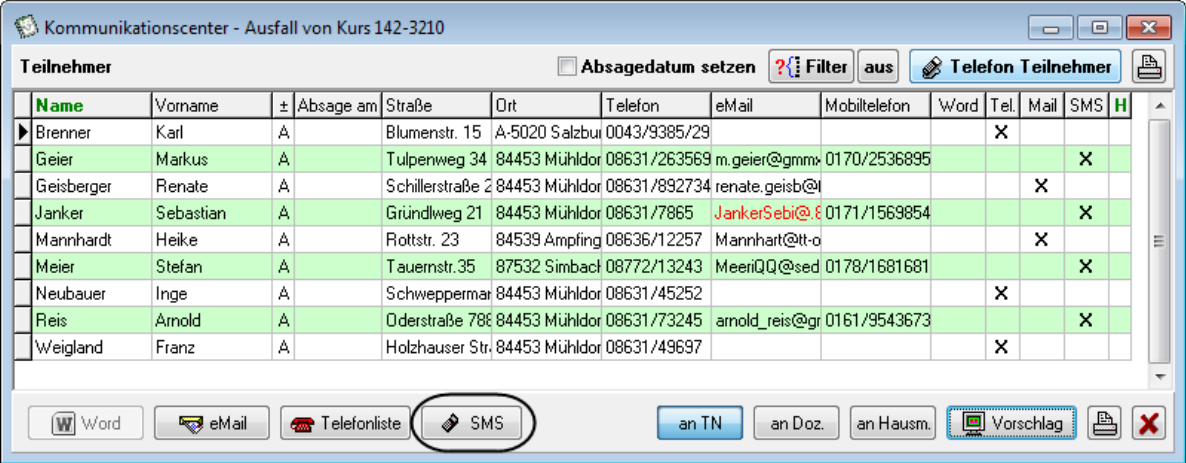Click the red email 'JankerSebi@' cell
Viewport: 1186px width, 463px height.
[766, 213]
